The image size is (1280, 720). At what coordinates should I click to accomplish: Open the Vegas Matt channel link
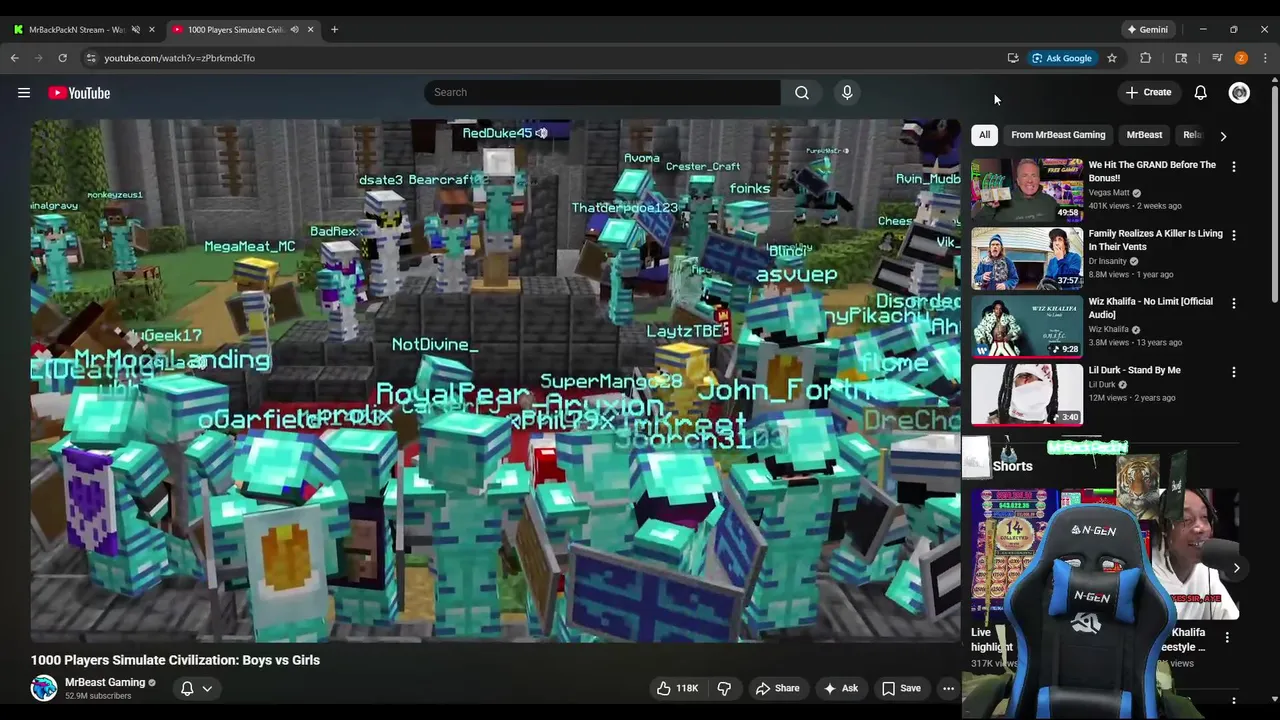(x=1110, y=192)
